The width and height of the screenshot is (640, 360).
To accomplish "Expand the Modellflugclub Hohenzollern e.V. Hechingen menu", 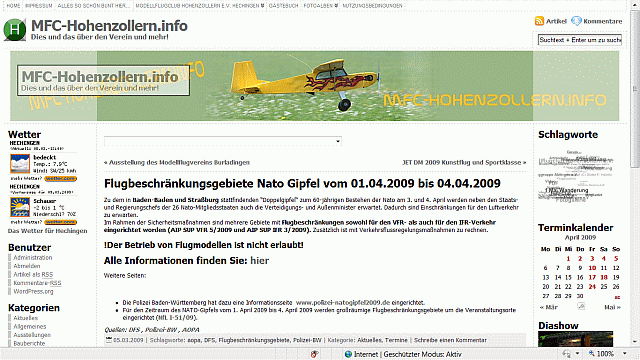I will [x=200, y=6].
